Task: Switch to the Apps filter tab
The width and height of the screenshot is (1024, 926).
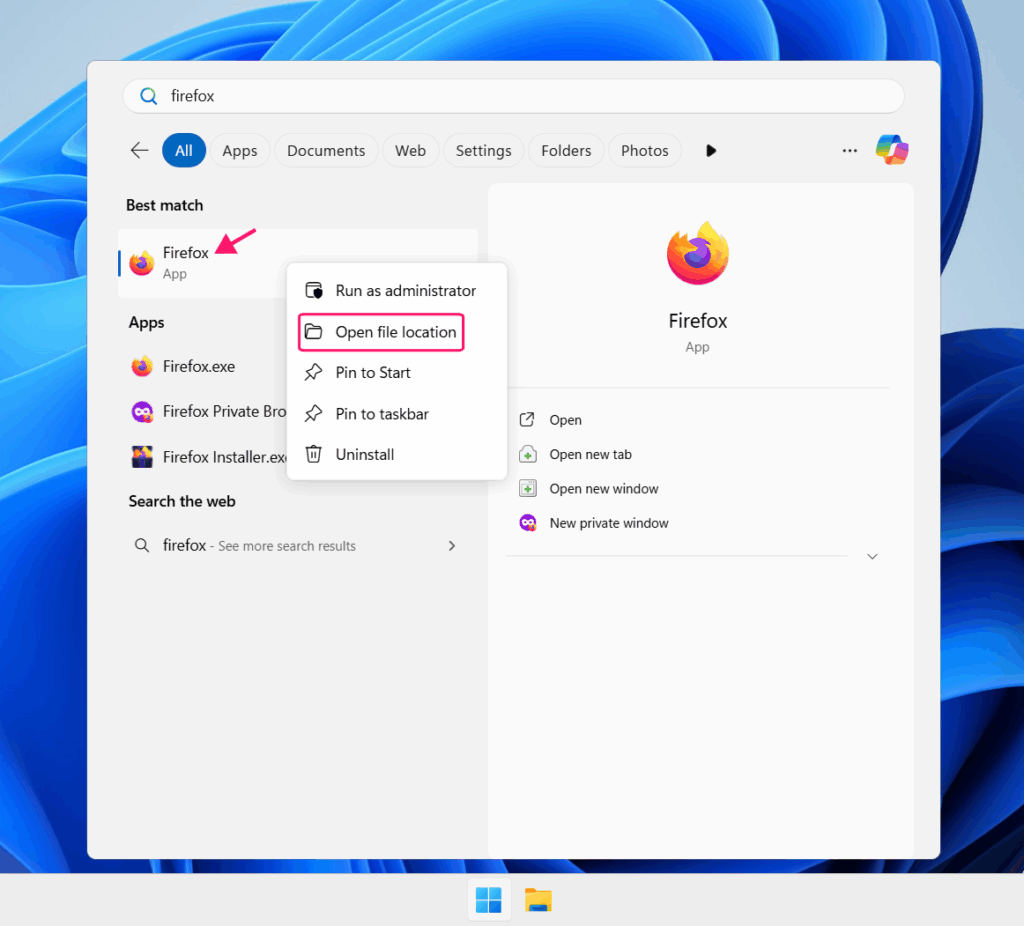Action: [240, 151]
